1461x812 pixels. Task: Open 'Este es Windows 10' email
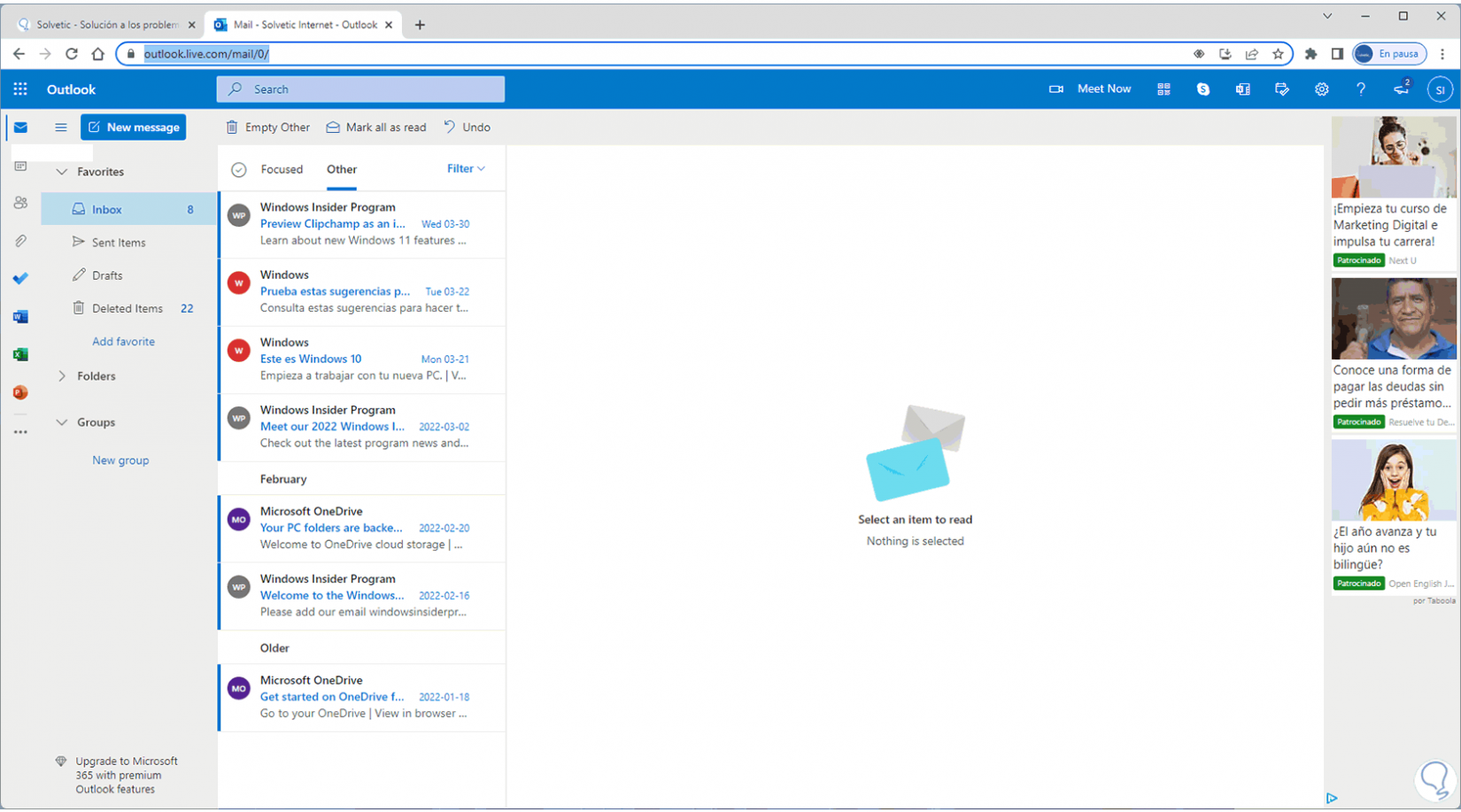point(362,360)
